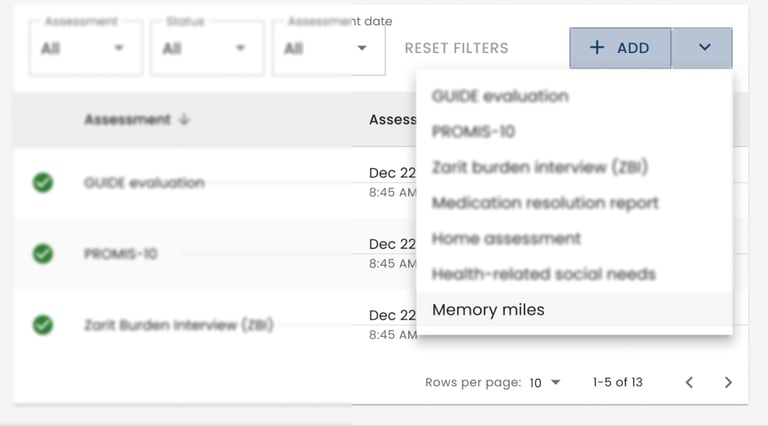The image size is (768, 426).
Task: Click the green check icon beside Zarit Burden Interview
Action: tap(43, 325)
